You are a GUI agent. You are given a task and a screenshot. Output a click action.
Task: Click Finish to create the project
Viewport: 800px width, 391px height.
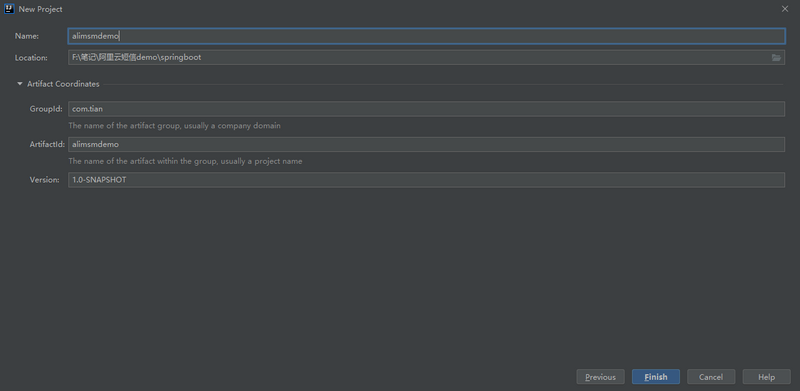tap(656, 377)
